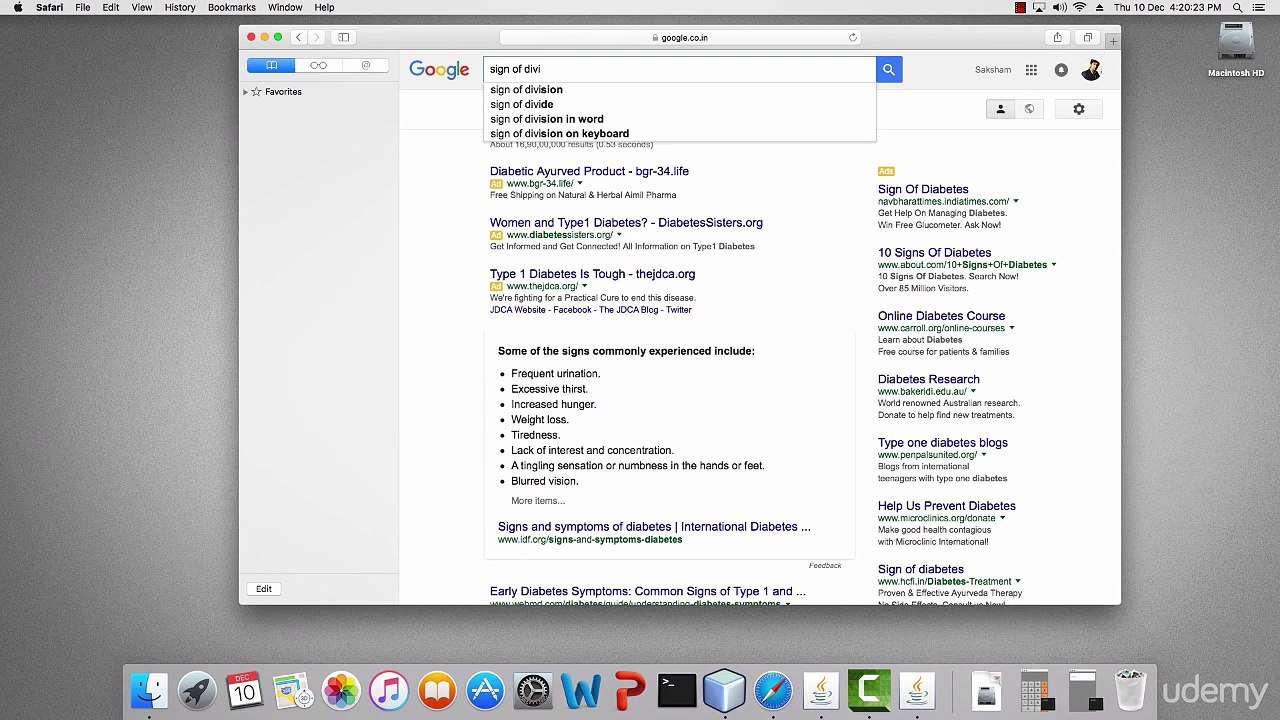This screenshot has width=1280, height=720.
Task: Click the 'More items...' link
Action: (x=538, y=501)
